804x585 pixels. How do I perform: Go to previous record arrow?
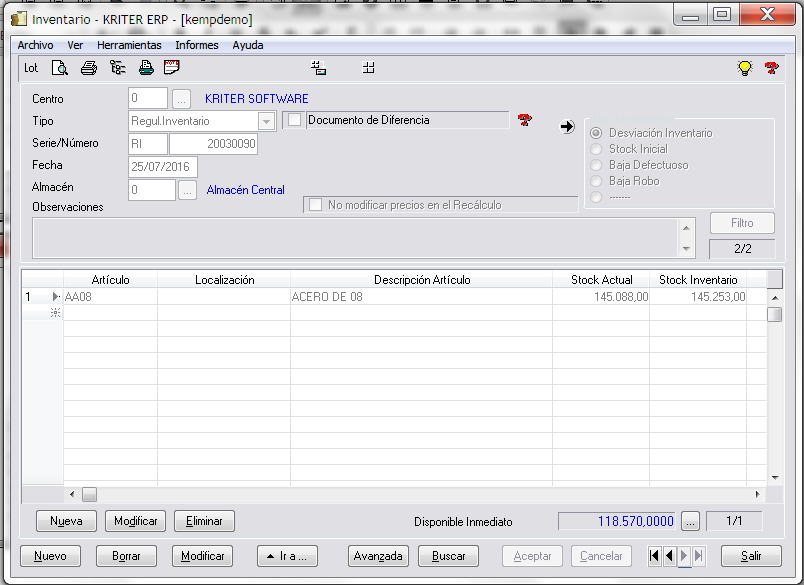click(669, 556)
